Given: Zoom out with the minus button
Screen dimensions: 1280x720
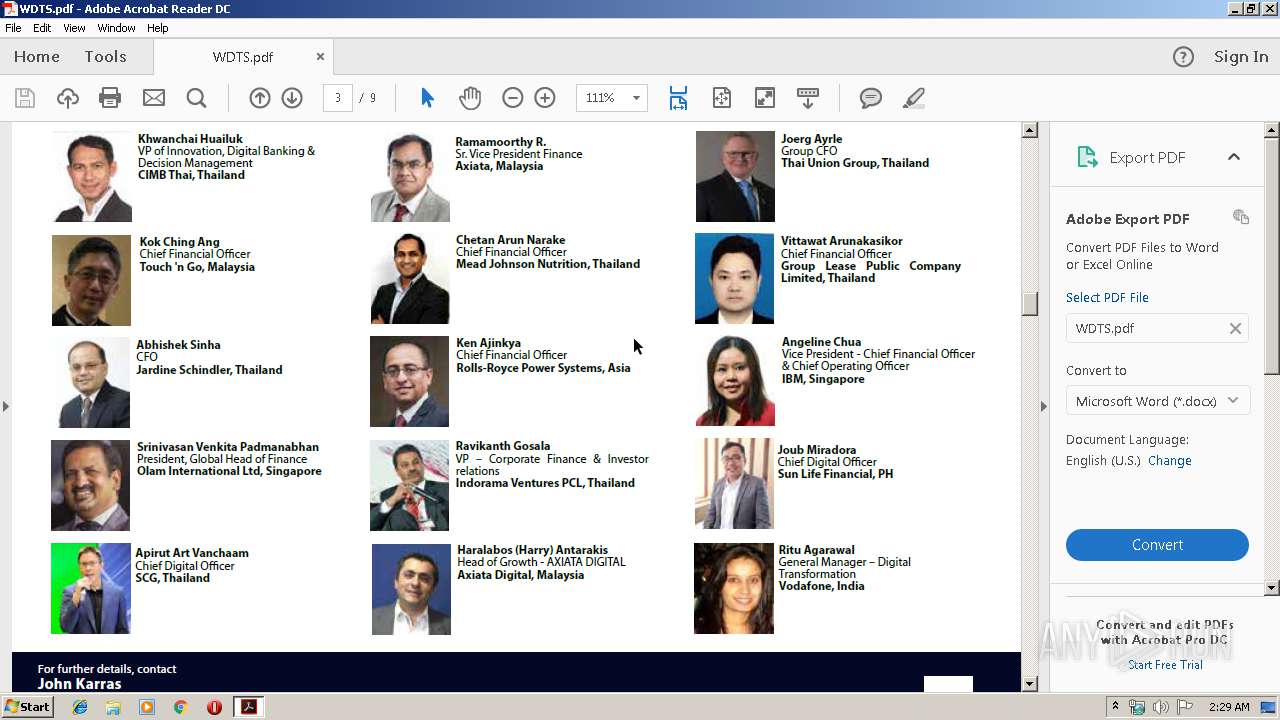Looking at the screenshot, I should (513, 98).
